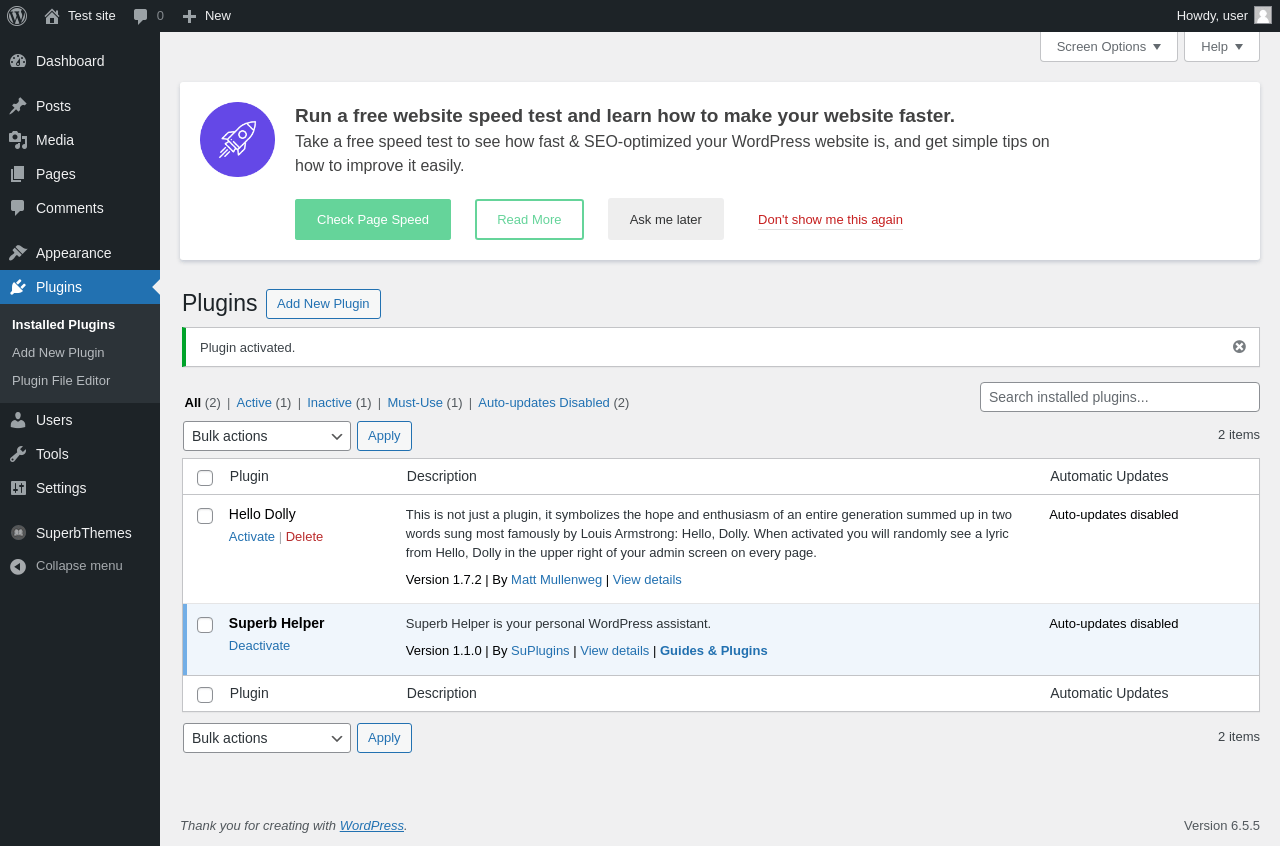
Task: Filter plugins by Must-Use
Action: 415,403
